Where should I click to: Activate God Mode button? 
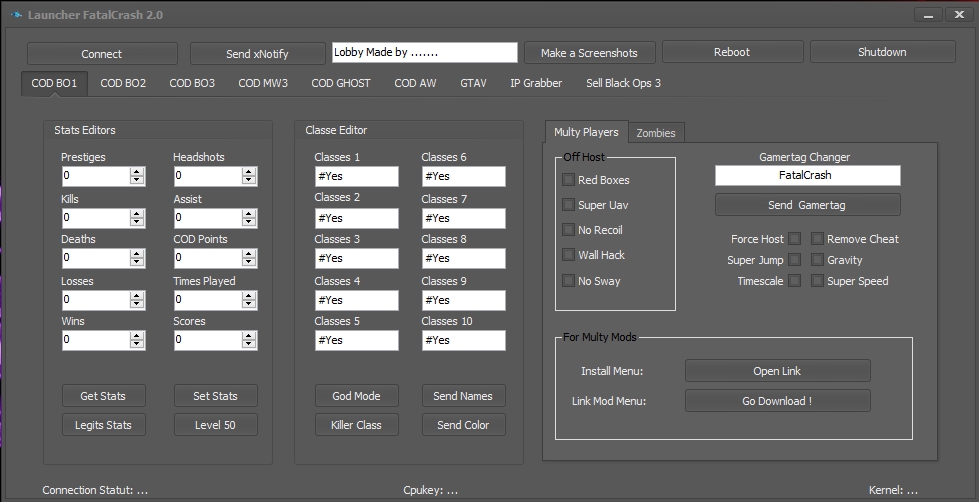click(x=357, y=396)
